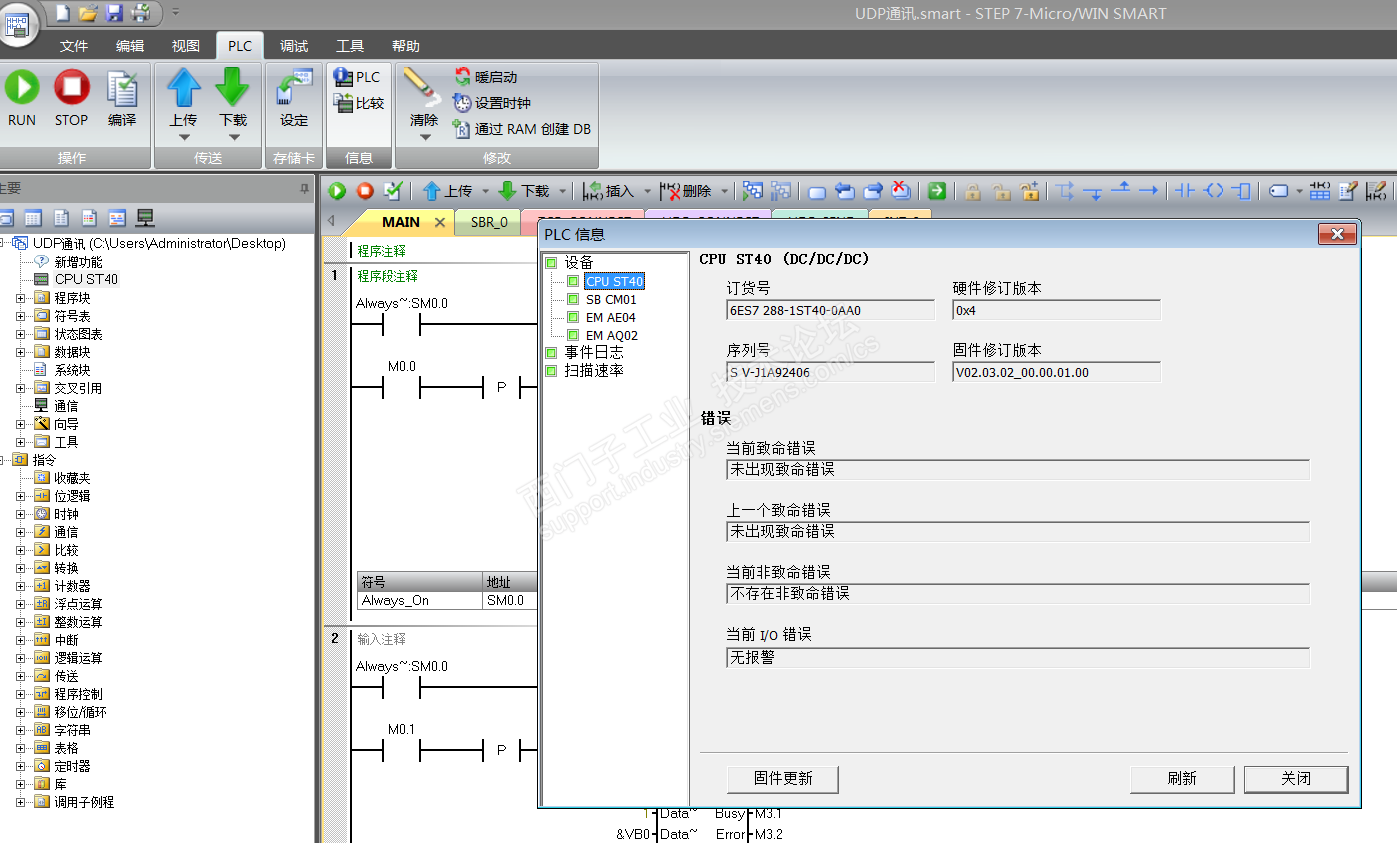Screen dimensions: 1397x843
Task: Open the 帮助 menu tab
Action: pyautogui.click(x=406, y=46)
